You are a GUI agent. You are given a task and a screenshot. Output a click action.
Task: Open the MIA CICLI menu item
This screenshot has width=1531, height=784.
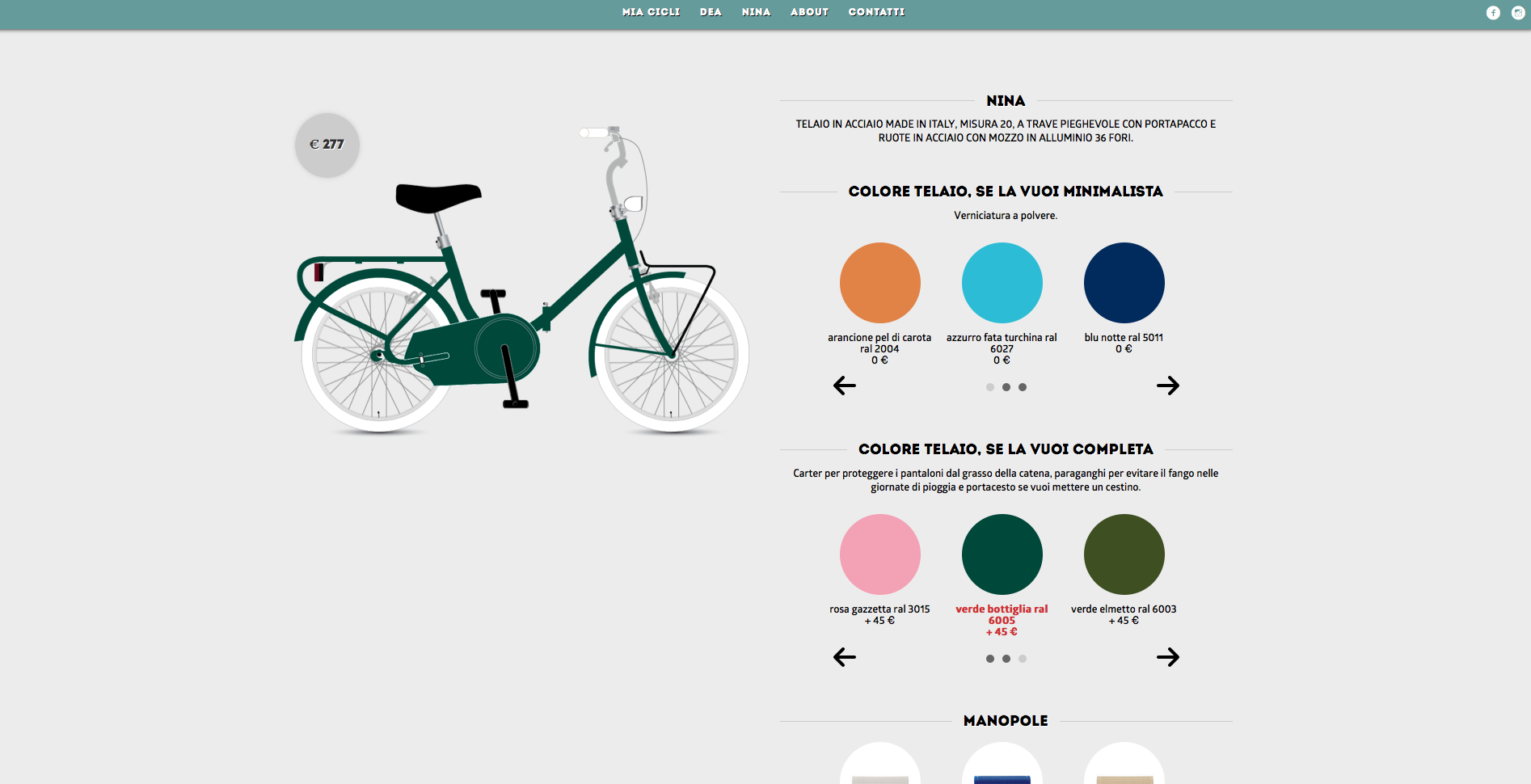pyautogui.click(x=651, y=12)
